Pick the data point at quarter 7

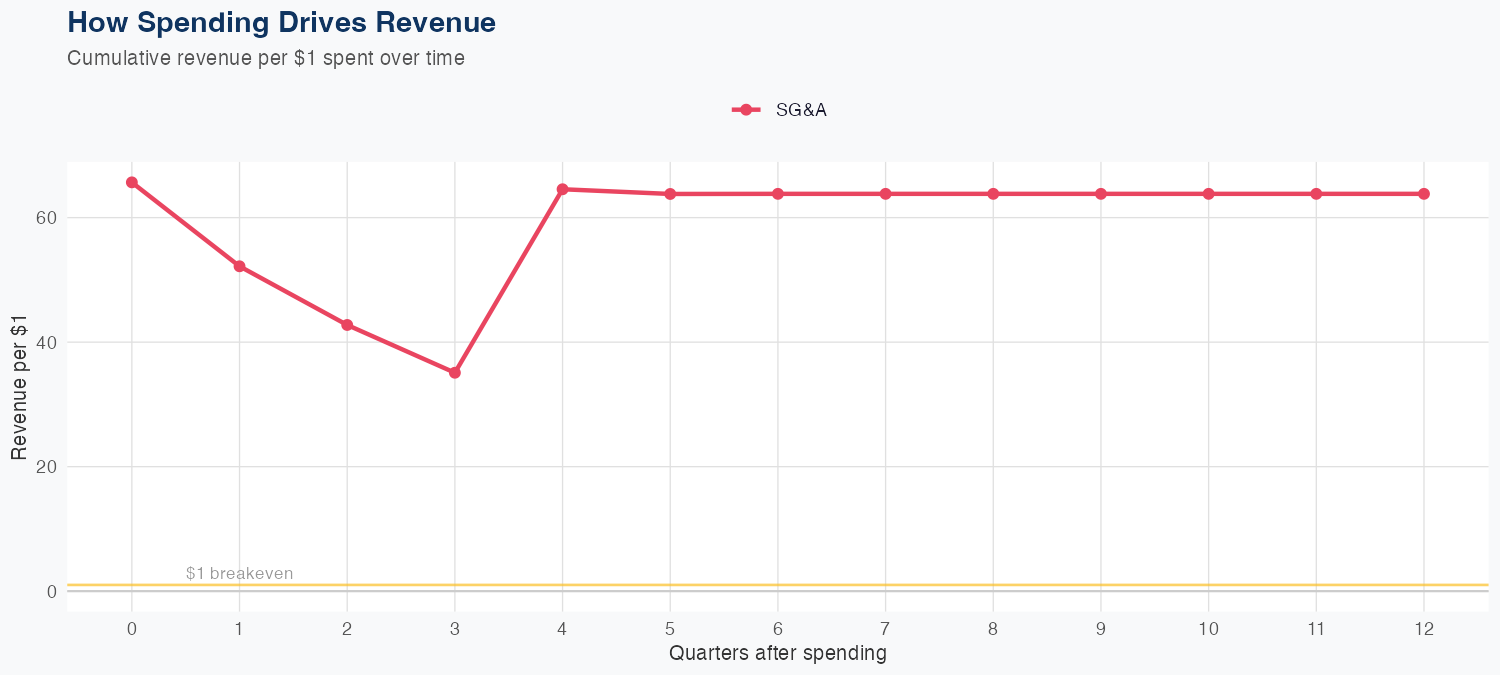click(x=885, y=194)
